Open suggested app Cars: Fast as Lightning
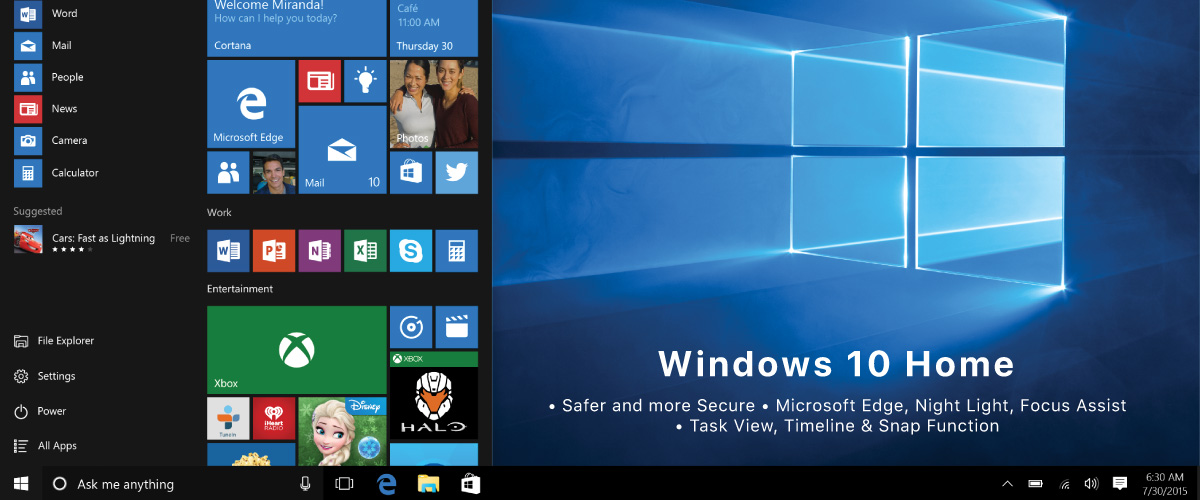 100,240
